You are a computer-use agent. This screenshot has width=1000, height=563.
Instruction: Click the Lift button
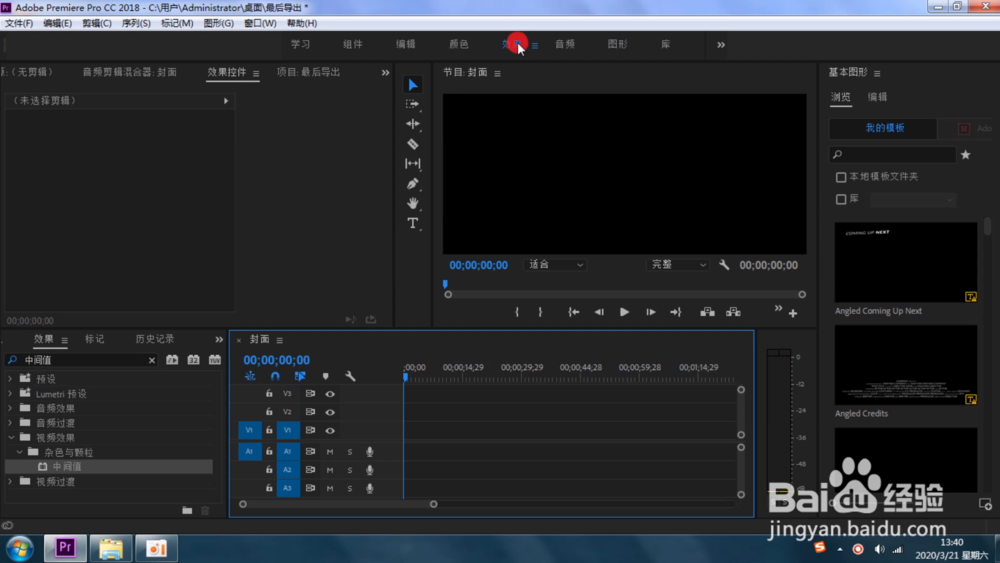tap(707, 312)
